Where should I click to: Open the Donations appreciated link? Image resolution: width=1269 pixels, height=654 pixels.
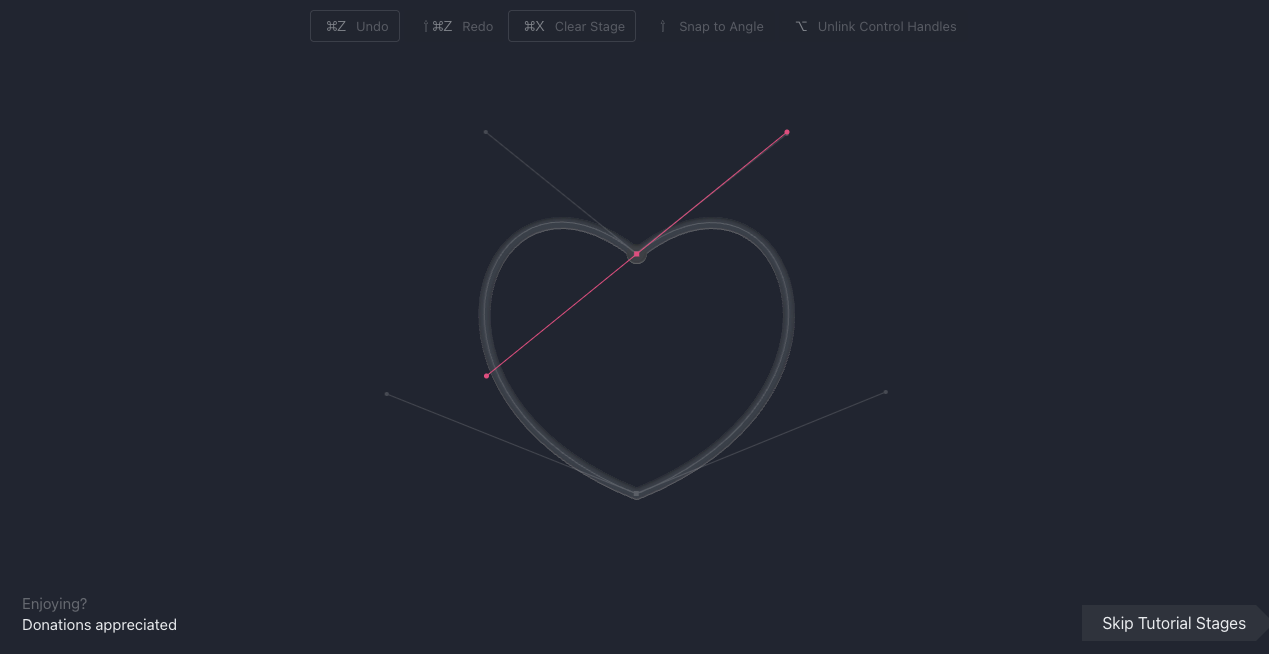tap(99, 625)
